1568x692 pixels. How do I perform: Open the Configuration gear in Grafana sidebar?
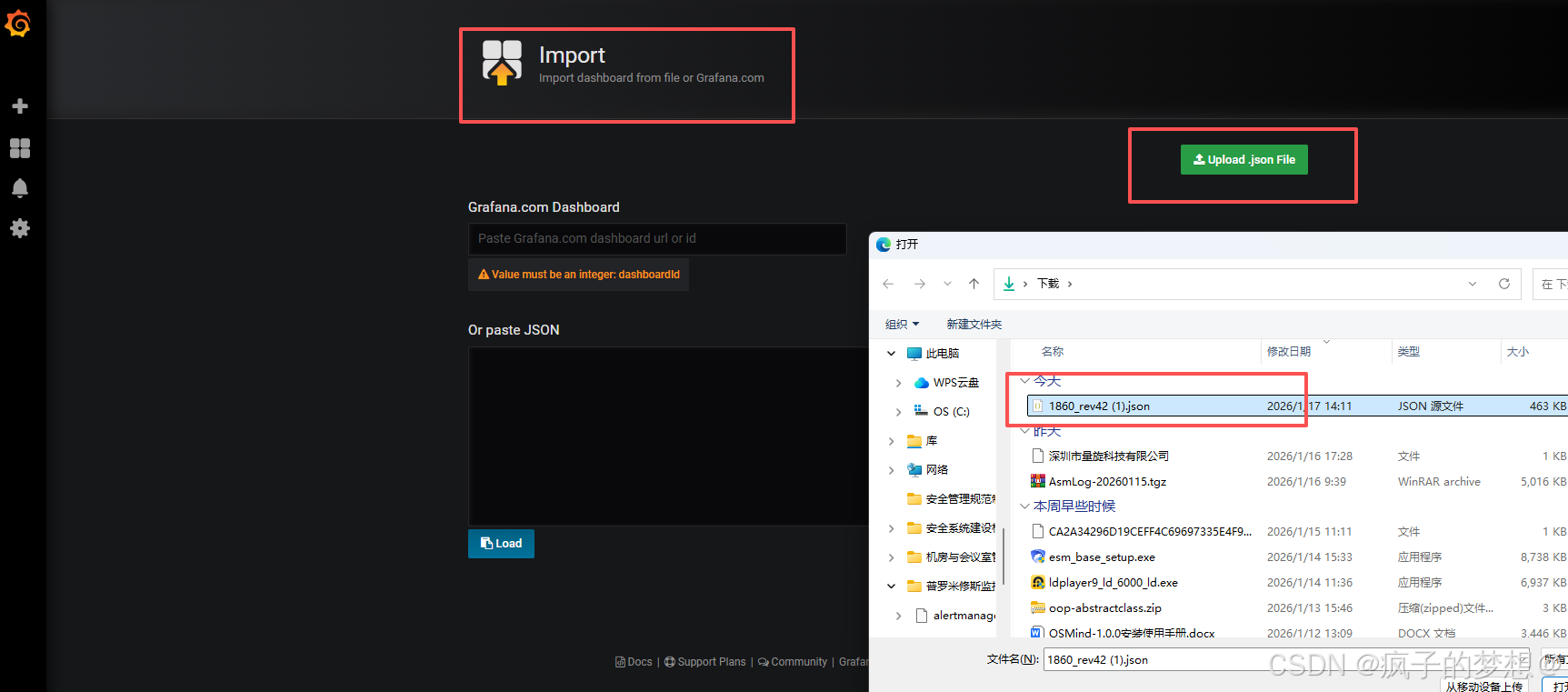[20, 228]
